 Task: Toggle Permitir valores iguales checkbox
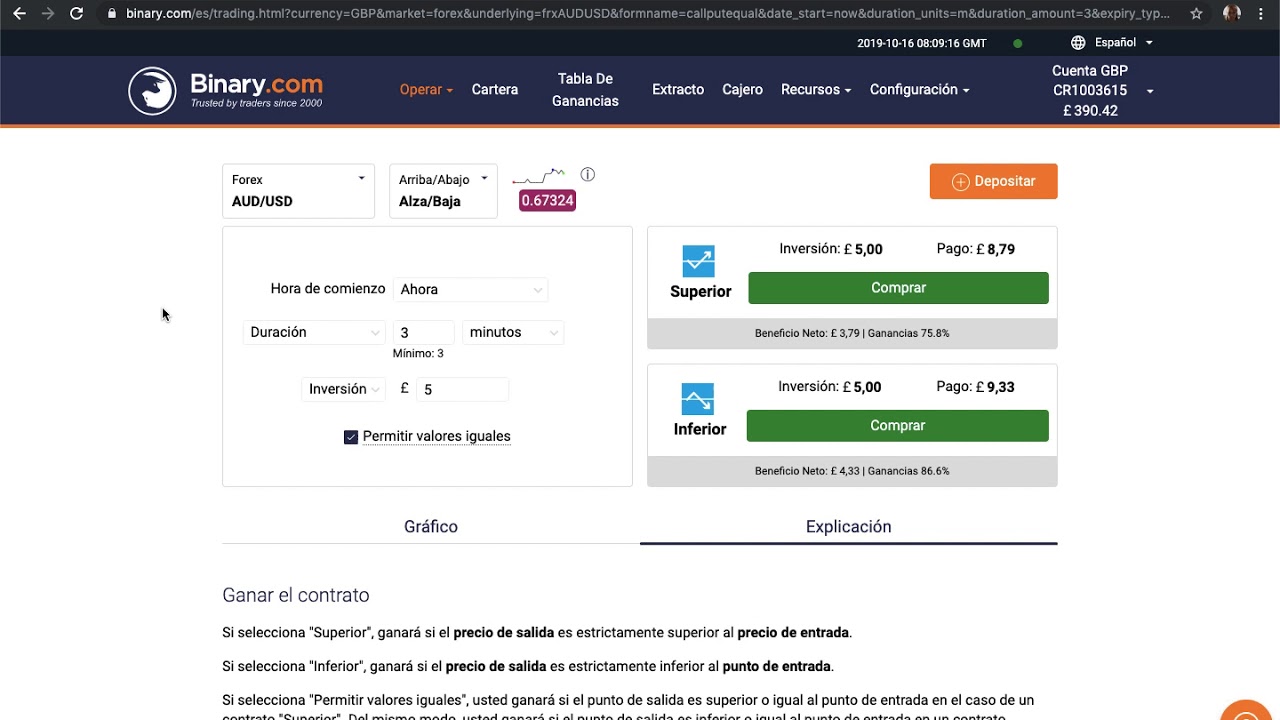click(x=351, y=437)
